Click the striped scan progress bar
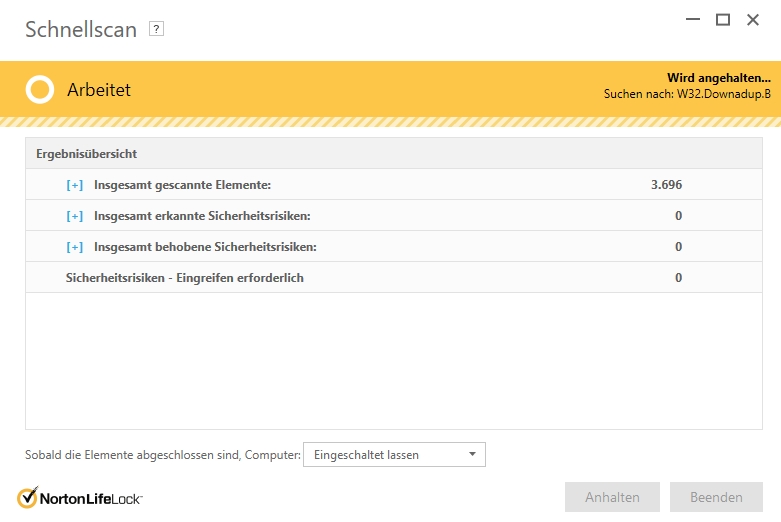Image resolution: width=781 pixels, height=522 pixels. (390, 122)
